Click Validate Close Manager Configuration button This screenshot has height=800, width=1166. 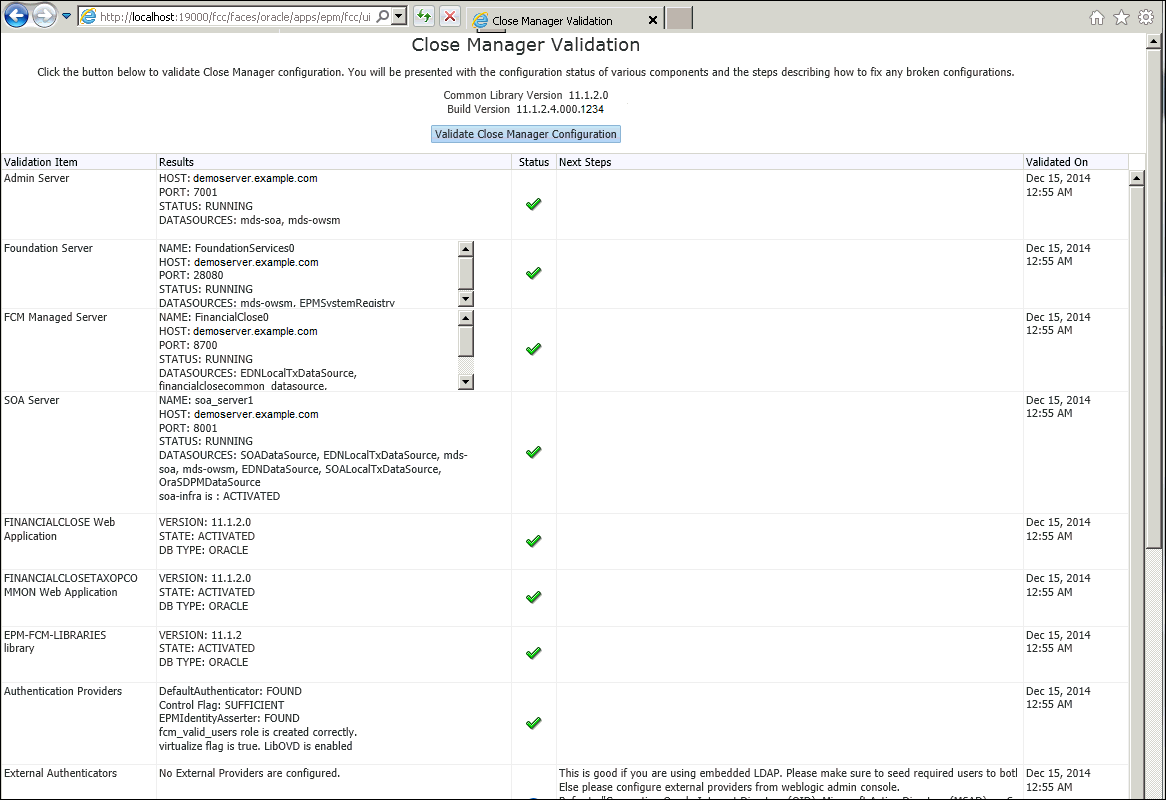click(x=526, y=134)
